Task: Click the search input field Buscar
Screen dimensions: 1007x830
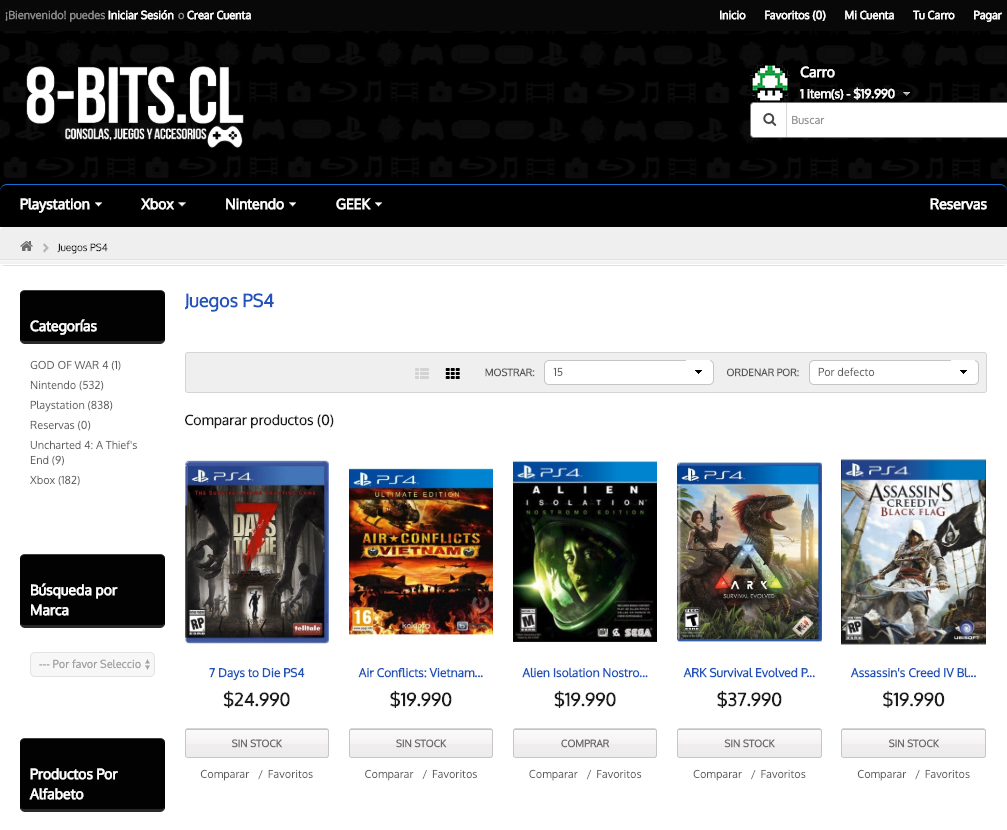Action: (x=897, y=120)
